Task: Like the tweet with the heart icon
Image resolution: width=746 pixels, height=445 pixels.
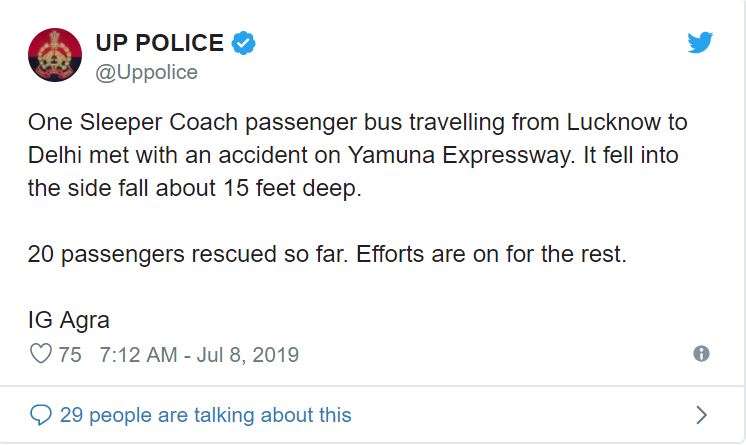Action: [x=41, y=354]
